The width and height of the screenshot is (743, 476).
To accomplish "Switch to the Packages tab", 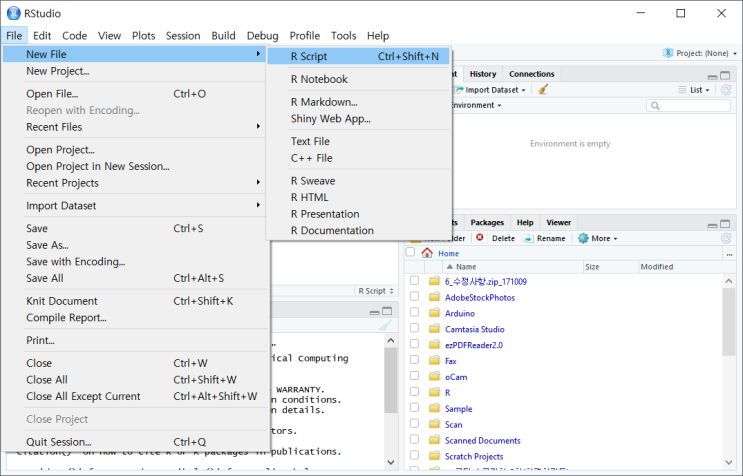I will pyautogui.click(x=487, y=222).
